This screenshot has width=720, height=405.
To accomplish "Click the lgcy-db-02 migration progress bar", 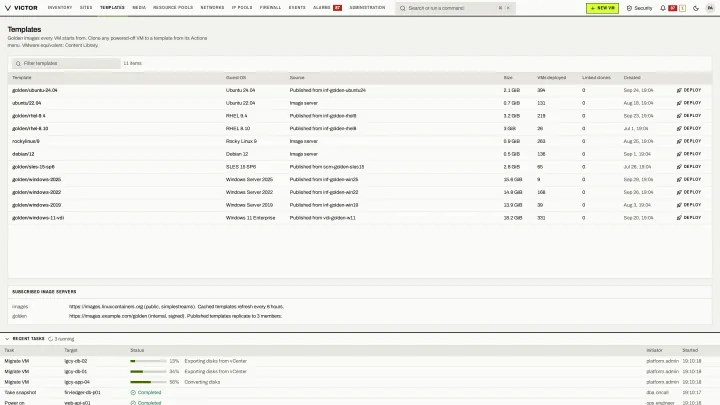I will coord(148,361).
